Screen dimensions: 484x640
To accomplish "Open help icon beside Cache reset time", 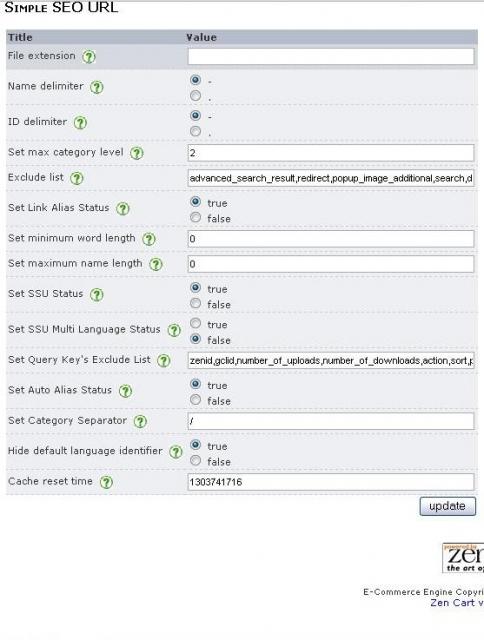I will pyautogui.click(x=107, y=482).
